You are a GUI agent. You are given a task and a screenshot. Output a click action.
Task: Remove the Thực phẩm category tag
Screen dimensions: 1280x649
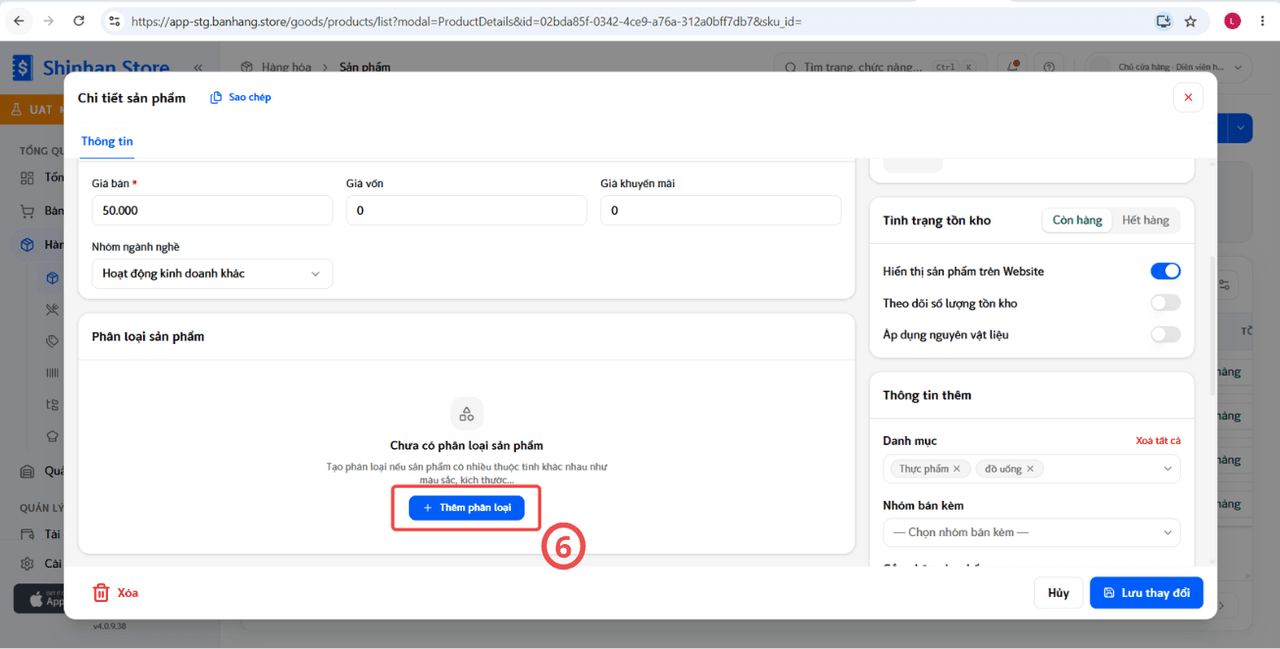tap(956, 469)
